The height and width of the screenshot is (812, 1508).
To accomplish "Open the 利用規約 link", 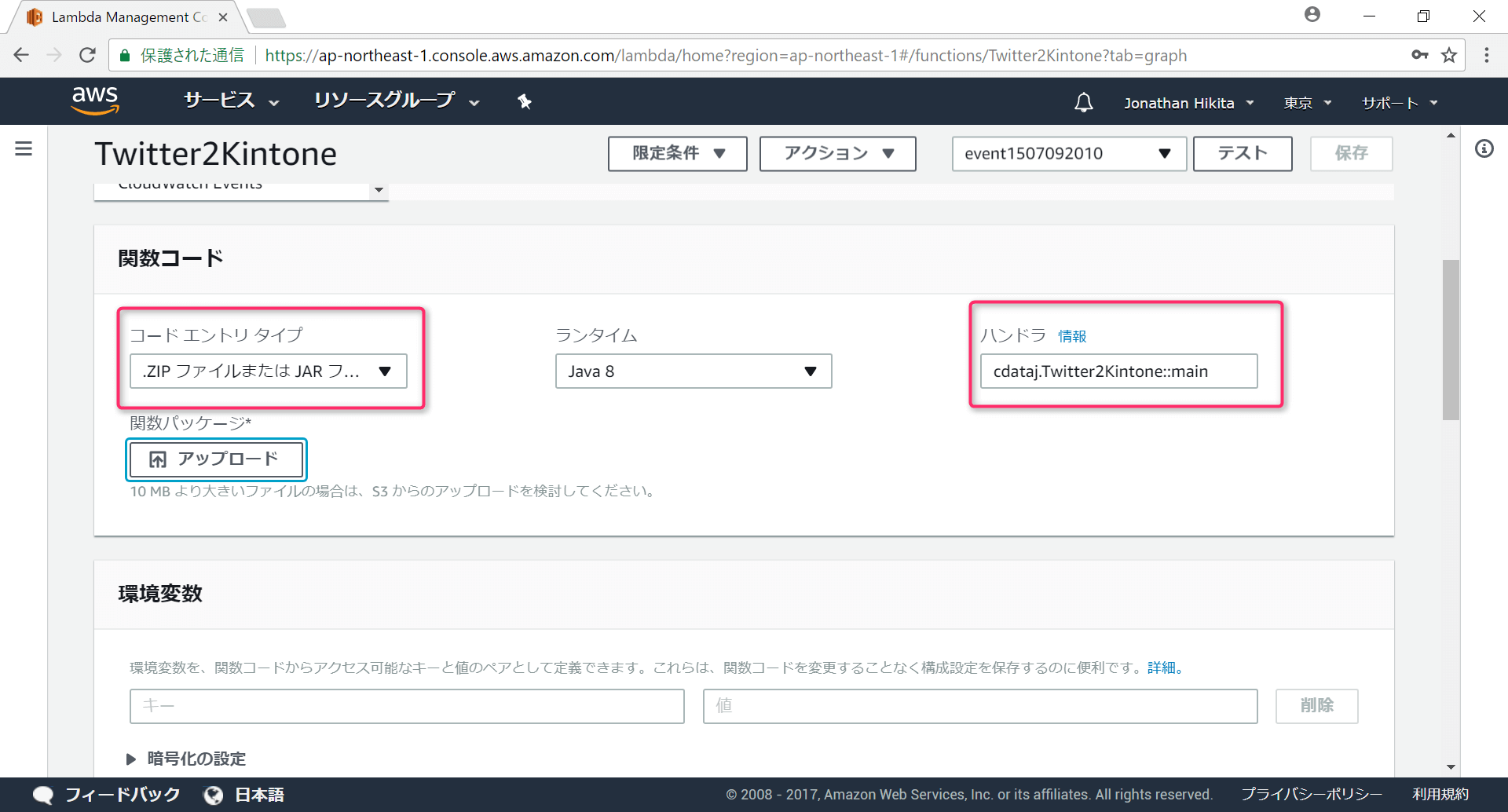I will [1440, 795].
